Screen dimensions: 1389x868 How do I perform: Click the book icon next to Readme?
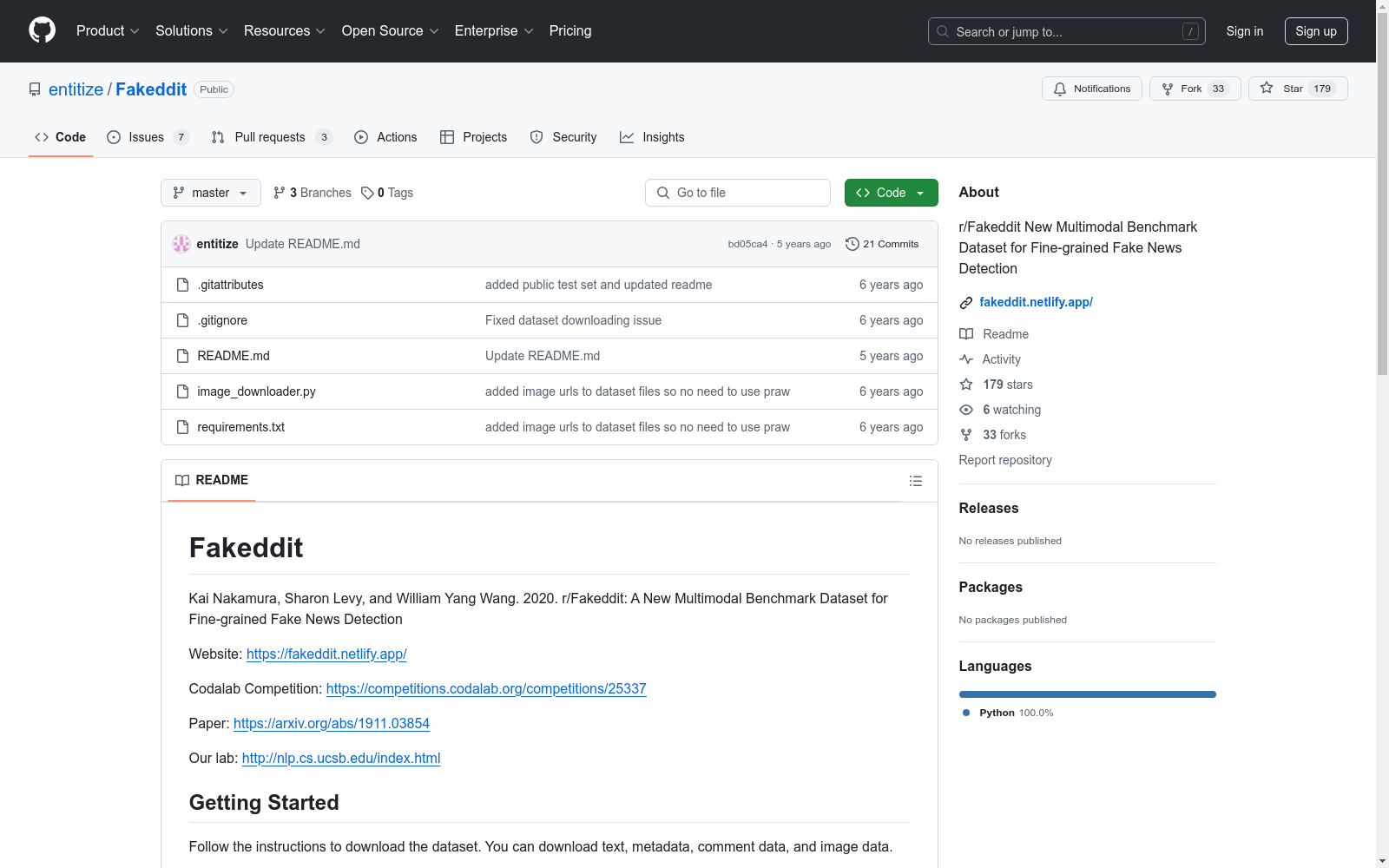click(966, 334)
